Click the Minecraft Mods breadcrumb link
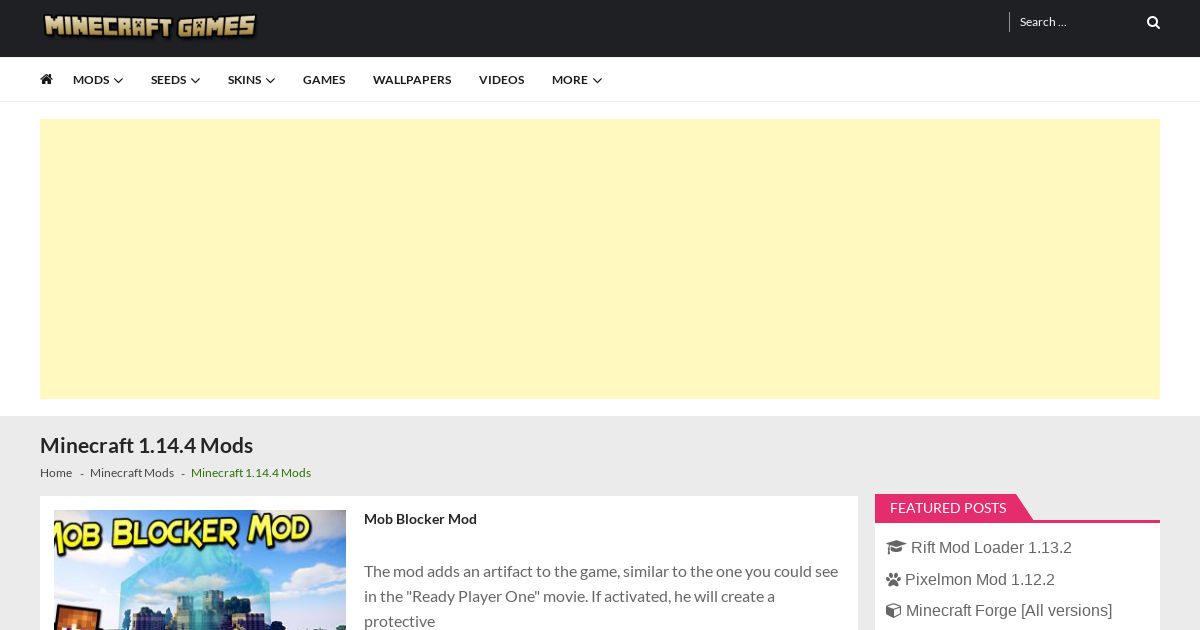The height and width of the screenshot is (630, 1200). pos(132,473)
